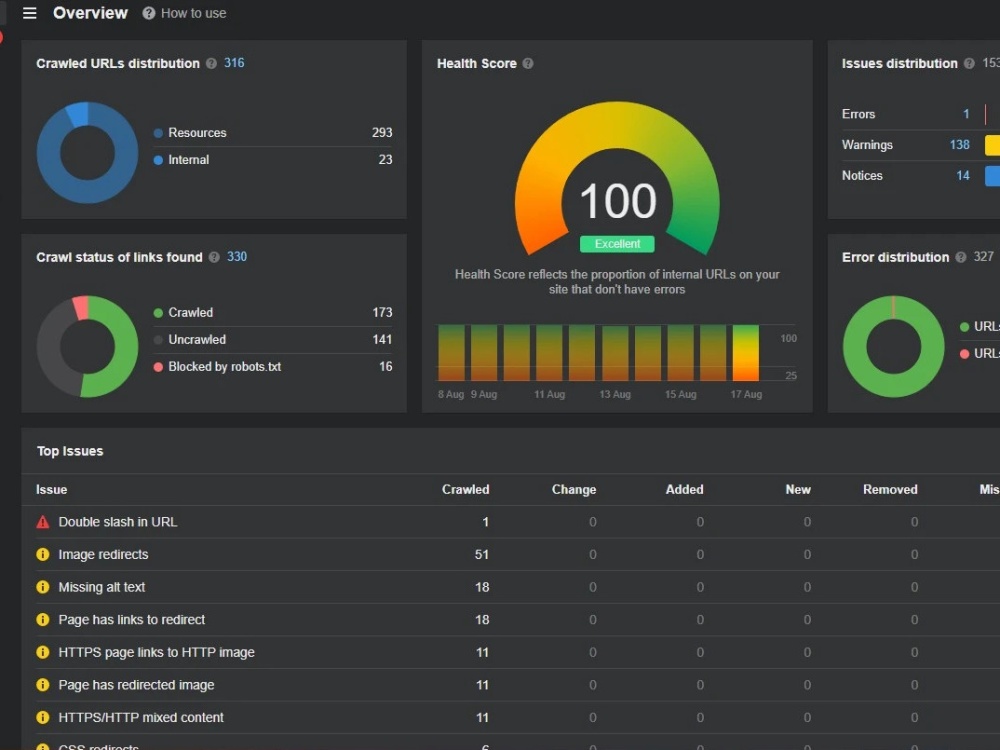This screenshot has height=750, width=1000.
Task: Click the Notices count 14
Action: (x=962, y=175)
